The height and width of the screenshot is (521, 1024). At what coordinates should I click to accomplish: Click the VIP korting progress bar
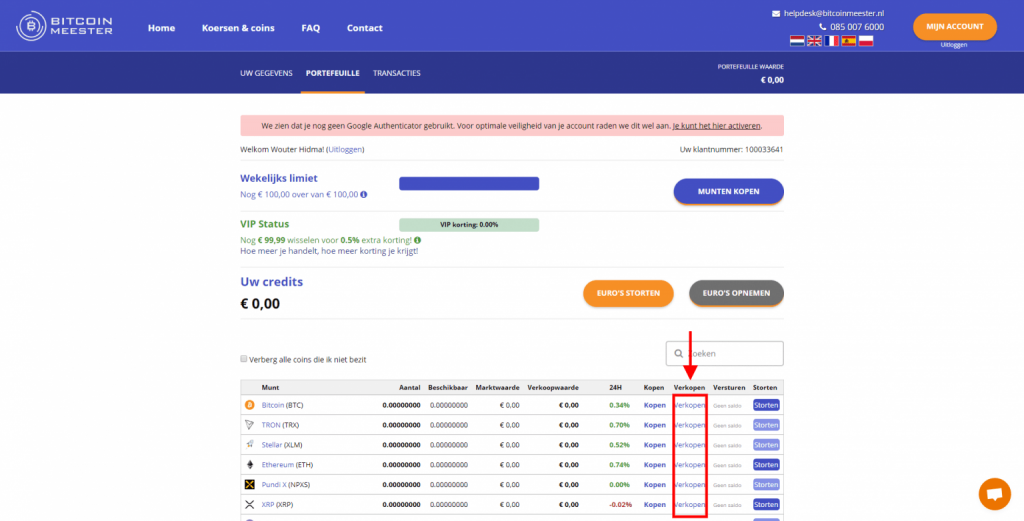[469, 225]
